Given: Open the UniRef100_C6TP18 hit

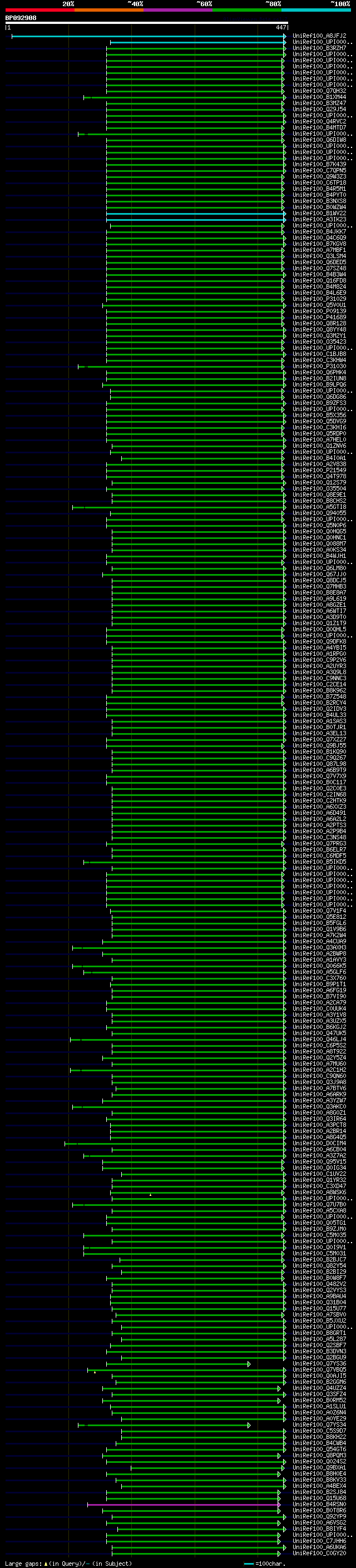Looking at the screenshot, I should click(x=319, y=183).
